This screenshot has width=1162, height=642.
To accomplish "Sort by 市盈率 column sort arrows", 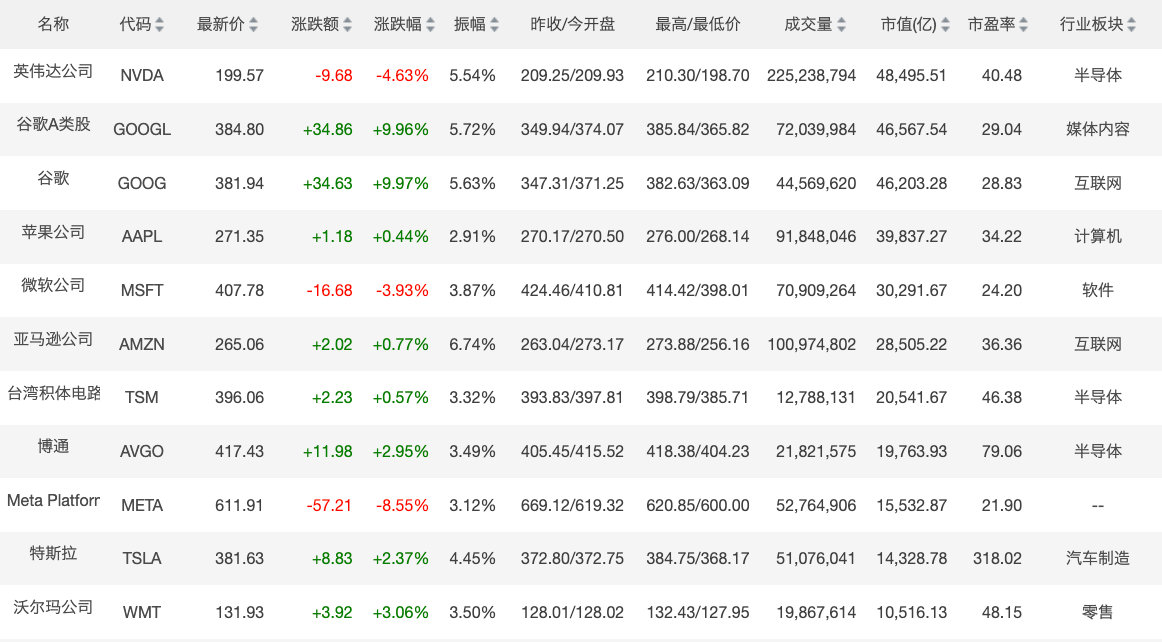I will point(1023,24).
